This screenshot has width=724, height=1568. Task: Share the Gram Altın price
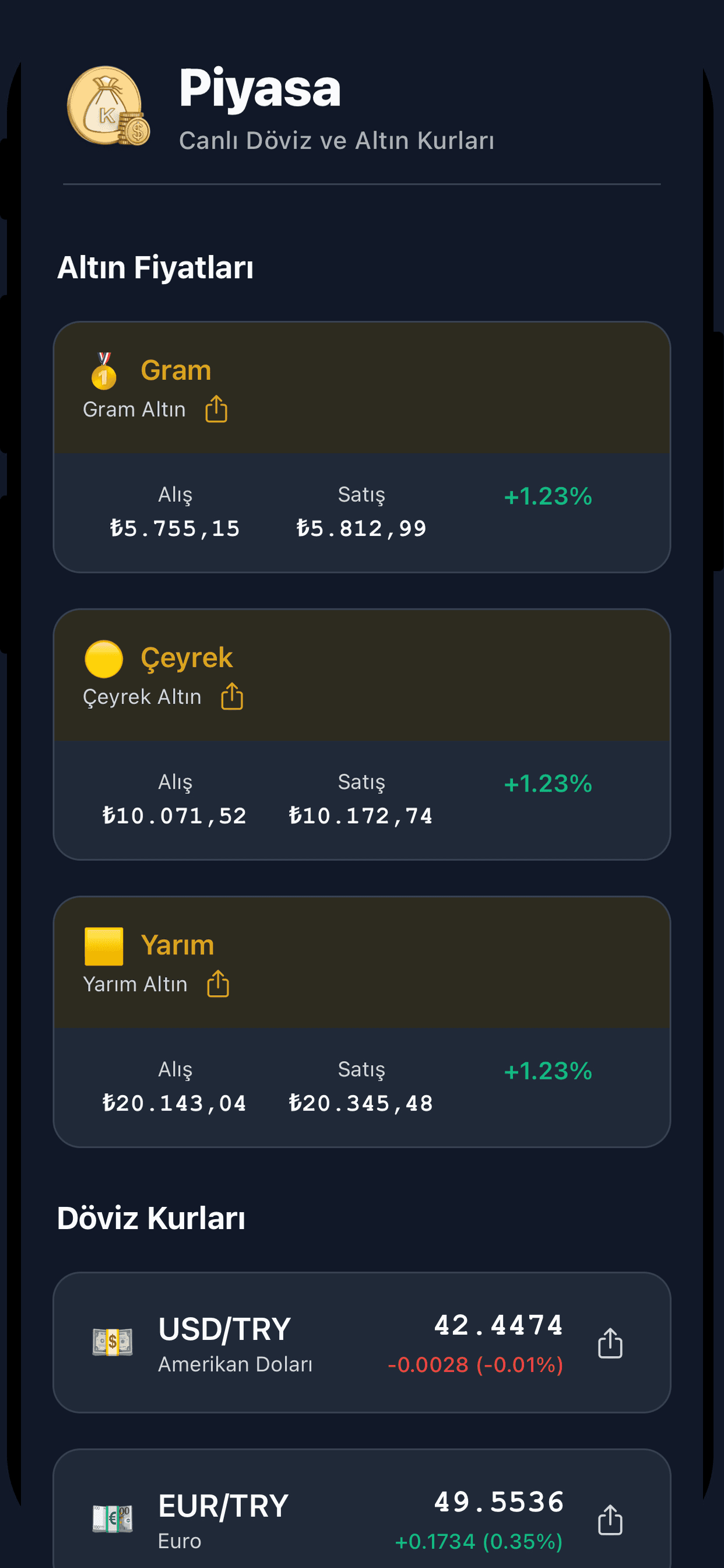pyautogui.click(x=216, y=409)
